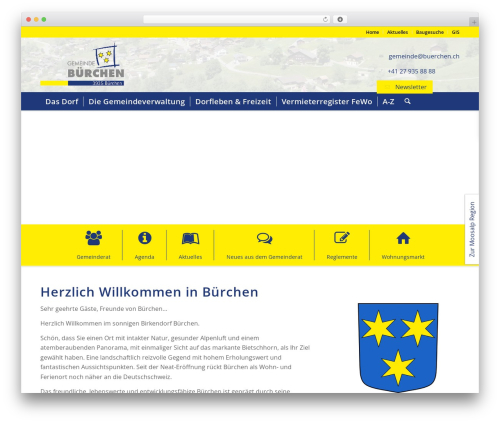Click Neues aus dem Gemeinderat label
The image size is (500, 423).
point(264,257)
